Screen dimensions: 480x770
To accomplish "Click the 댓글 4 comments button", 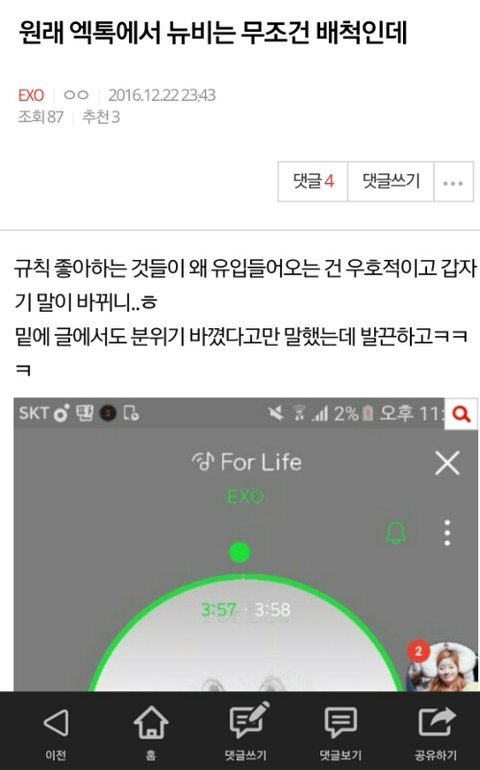I will (x=313, y=181).
